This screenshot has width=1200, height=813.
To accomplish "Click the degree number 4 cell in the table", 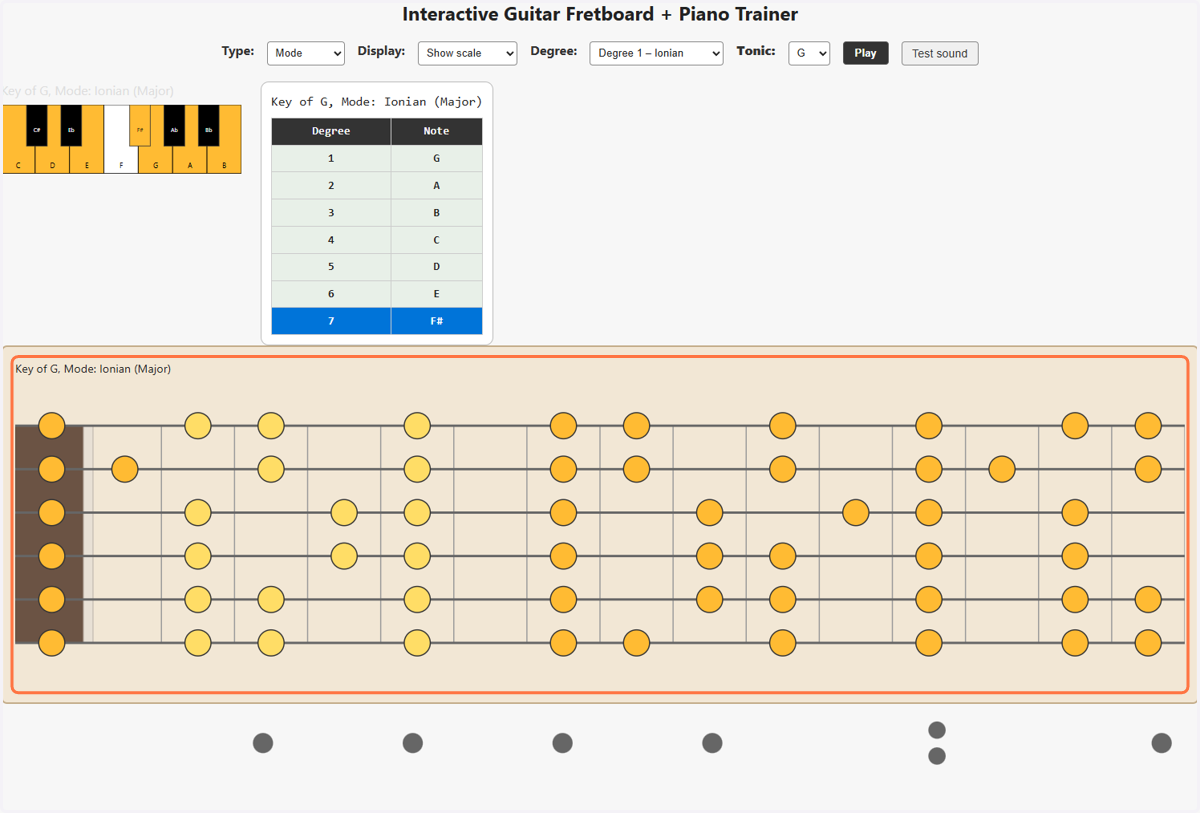I will (331, 240).
